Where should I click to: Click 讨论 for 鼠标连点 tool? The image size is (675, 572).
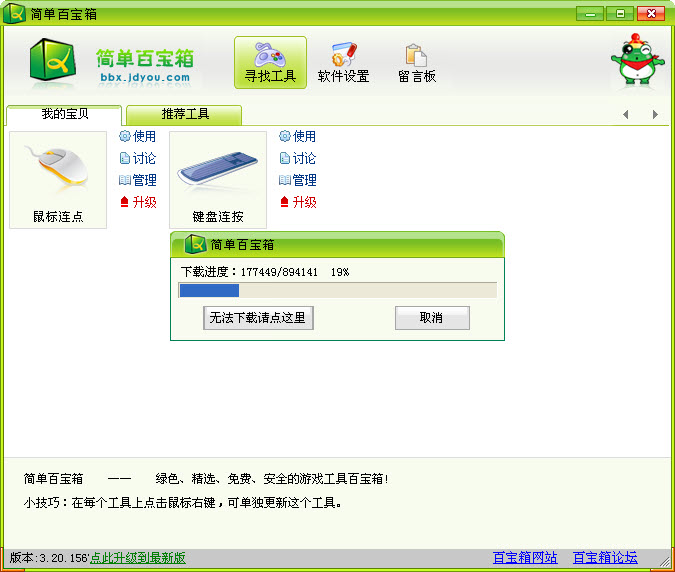coord(138,158)
